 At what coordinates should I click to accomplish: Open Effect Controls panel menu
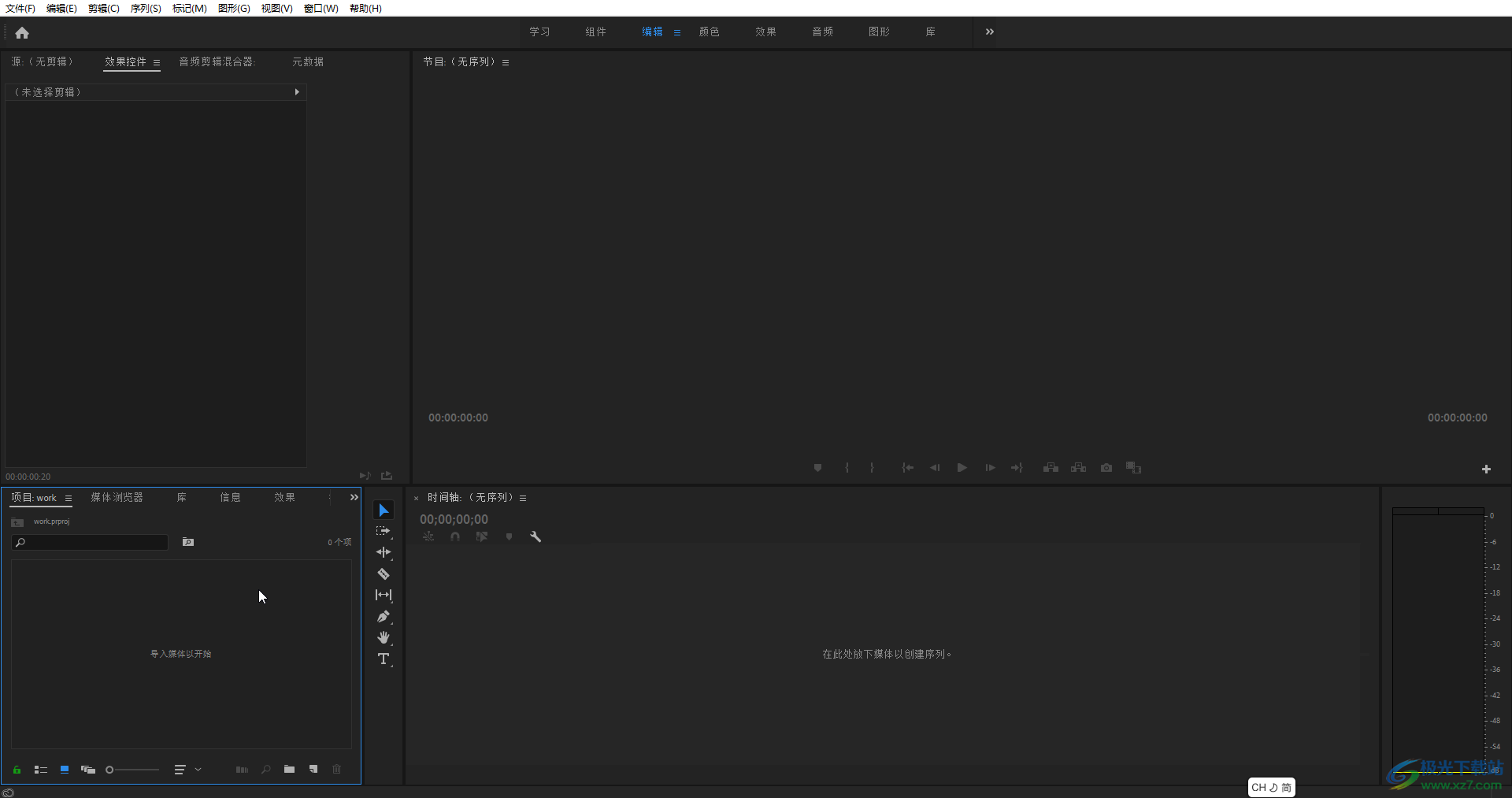(157, 62)
